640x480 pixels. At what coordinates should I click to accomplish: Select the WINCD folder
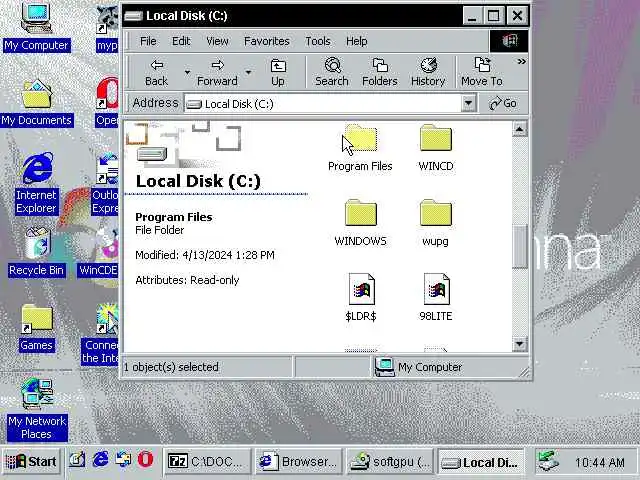(x=436, y=148)
